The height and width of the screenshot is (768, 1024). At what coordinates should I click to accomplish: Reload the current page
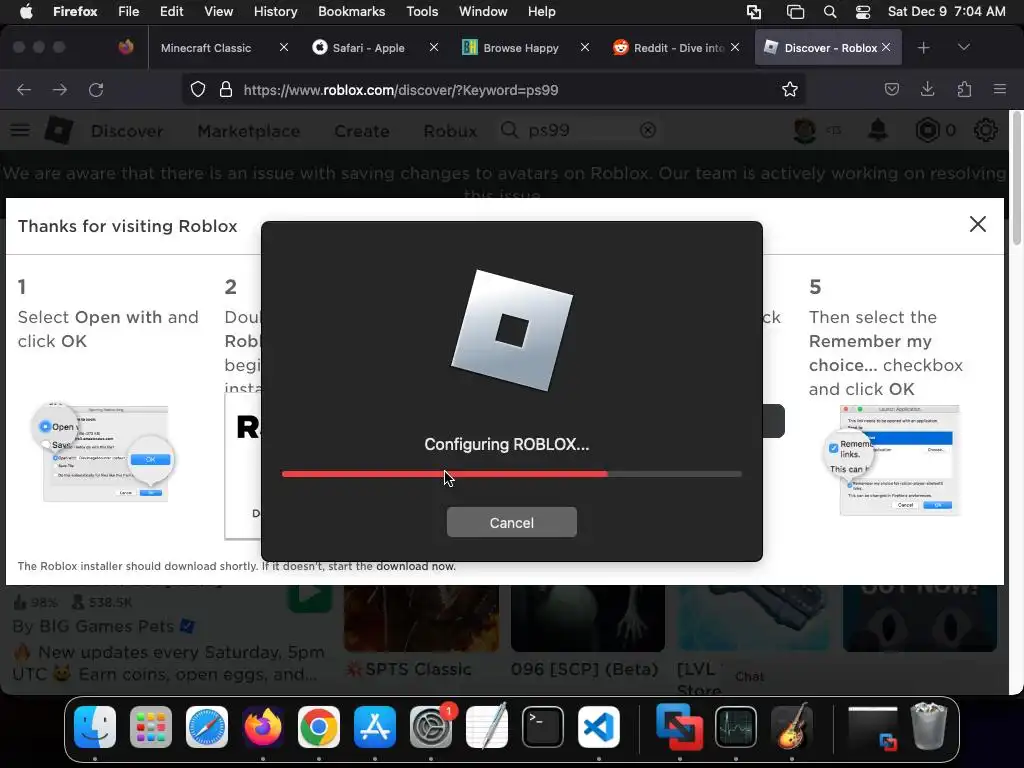click(x=96, y=89)
